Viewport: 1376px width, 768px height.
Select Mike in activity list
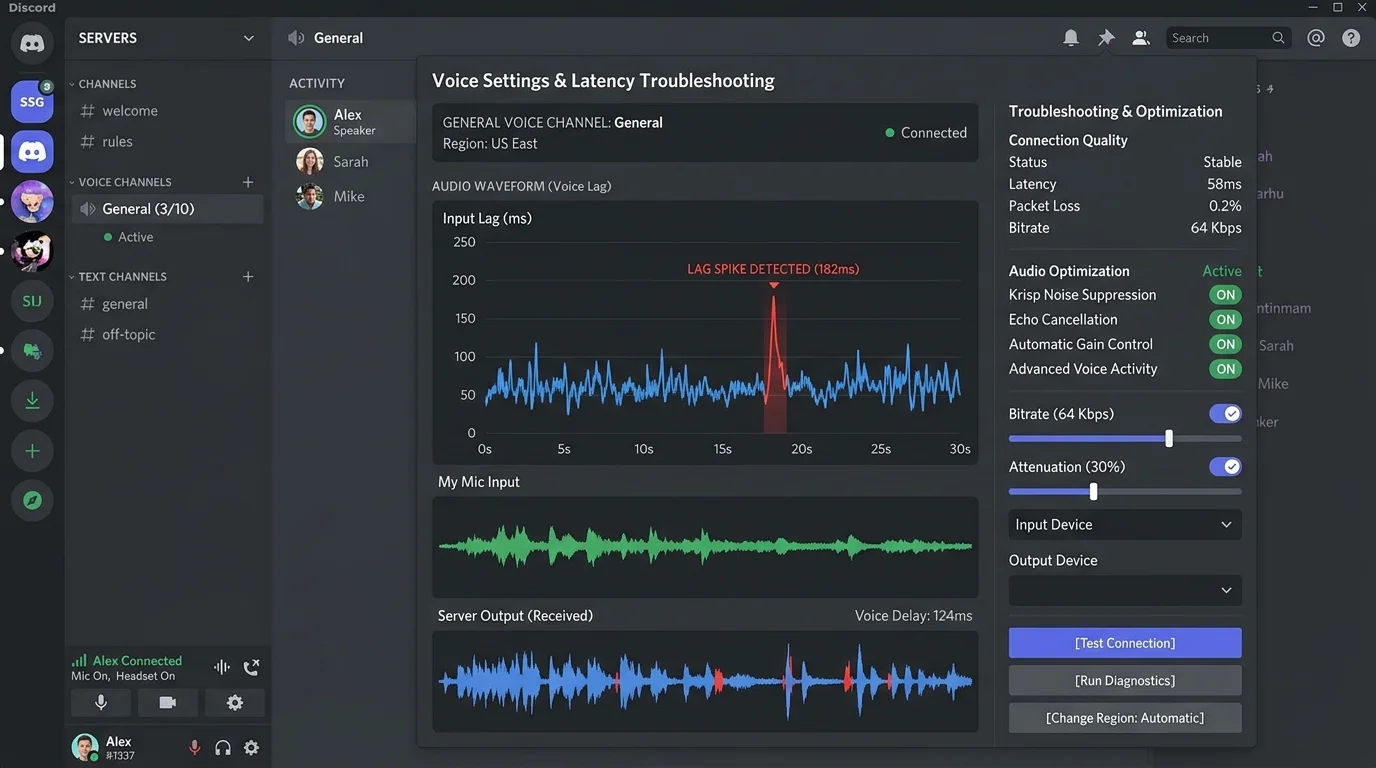click(350, 197)
